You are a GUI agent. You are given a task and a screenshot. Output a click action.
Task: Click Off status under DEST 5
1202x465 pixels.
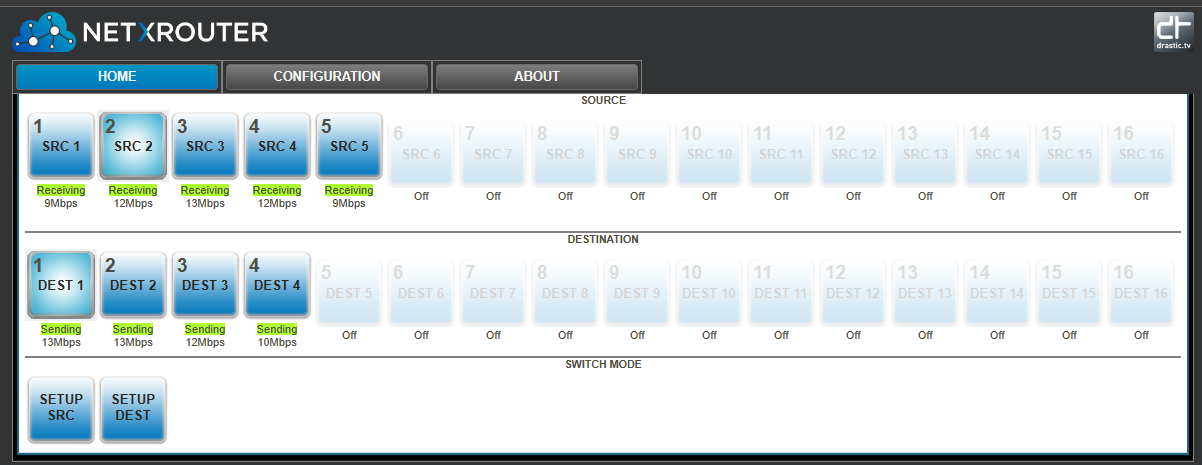click(349, 335)
